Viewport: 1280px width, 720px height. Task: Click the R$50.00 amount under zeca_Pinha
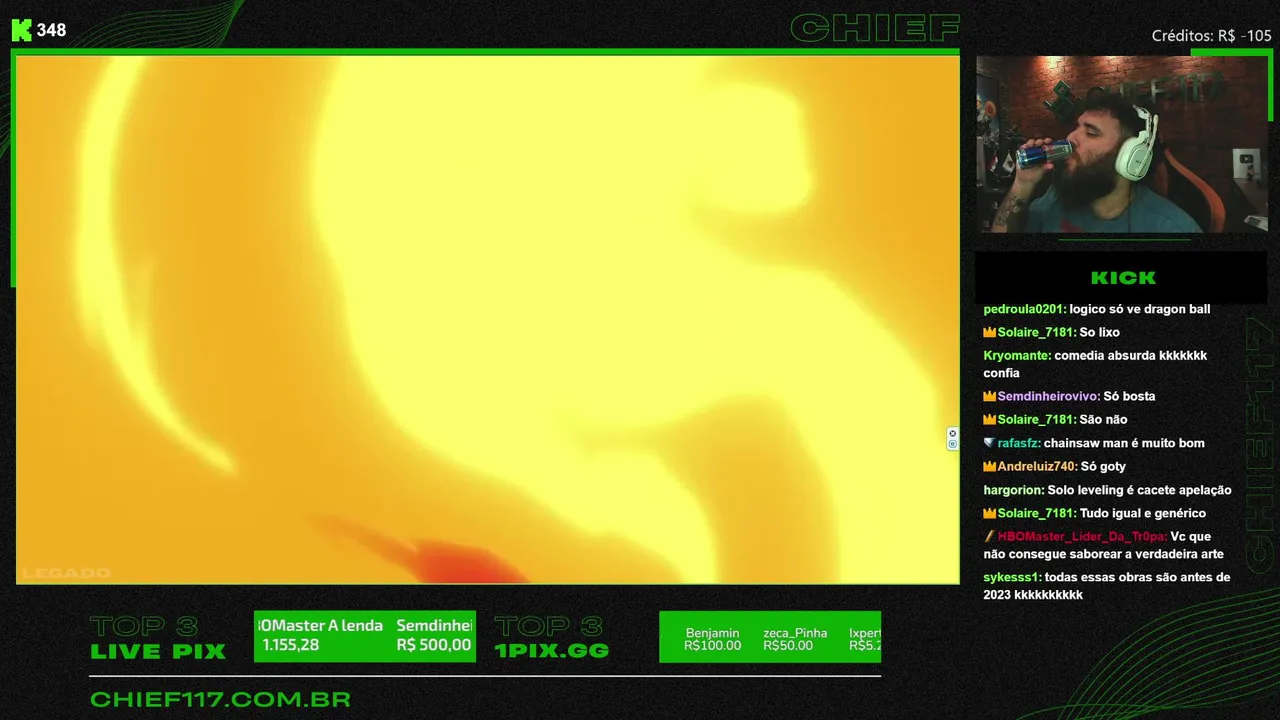788,645
